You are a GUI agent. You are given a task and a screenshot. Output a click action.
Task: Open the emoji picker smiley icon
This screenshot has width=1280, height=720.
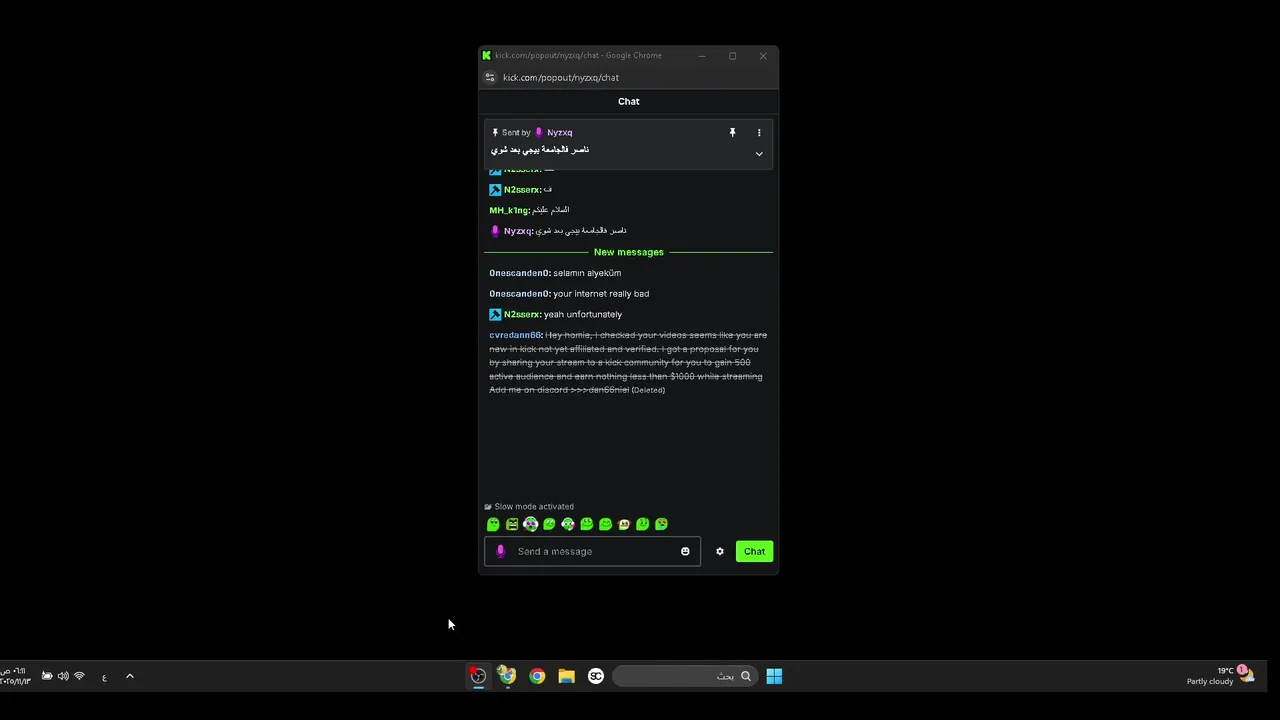(x=685, y=551)
